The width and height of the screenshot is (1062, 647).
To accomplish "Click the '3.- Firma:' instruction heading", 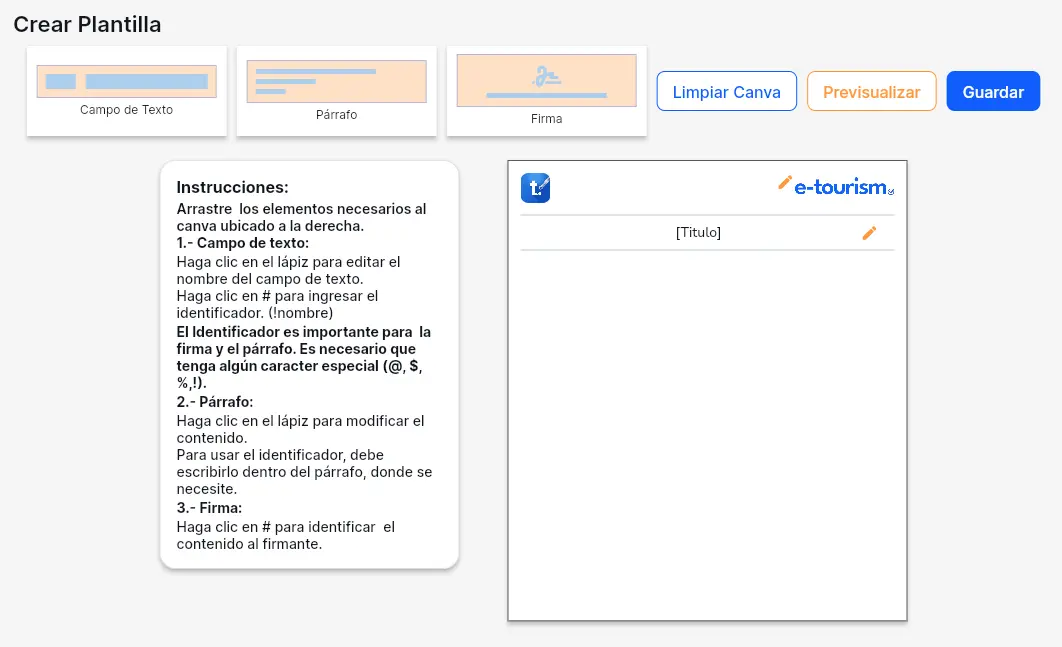I will coord(209,508).
